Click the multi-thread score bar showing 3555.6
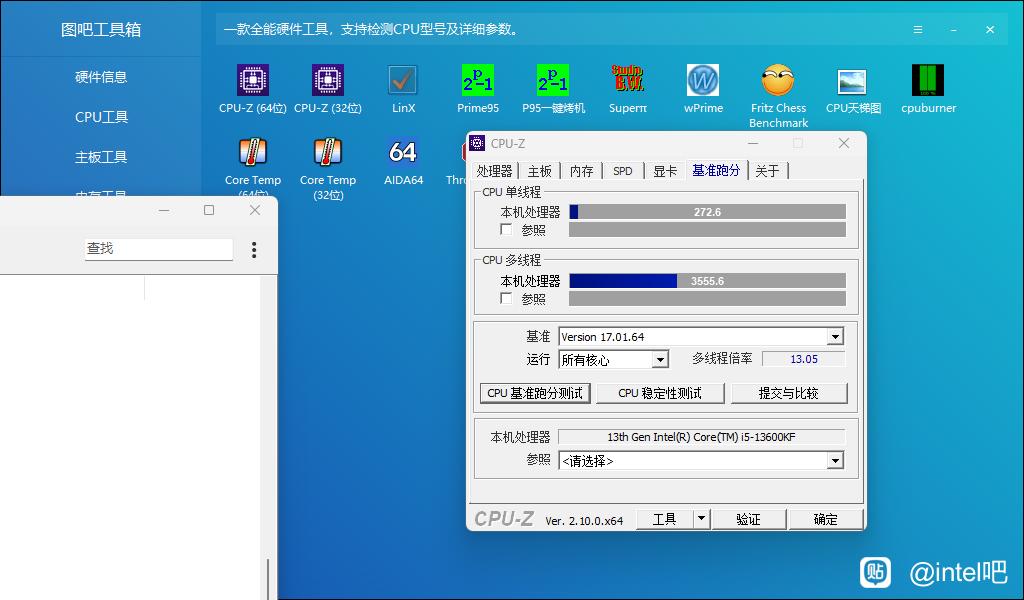 pos(707,281)
